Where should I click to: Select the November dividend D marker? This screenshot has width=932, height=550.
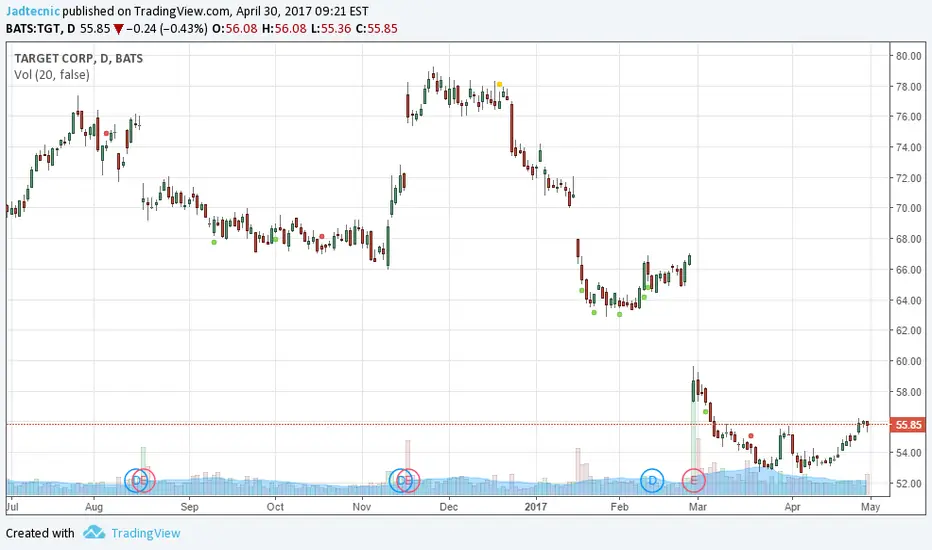401,480
